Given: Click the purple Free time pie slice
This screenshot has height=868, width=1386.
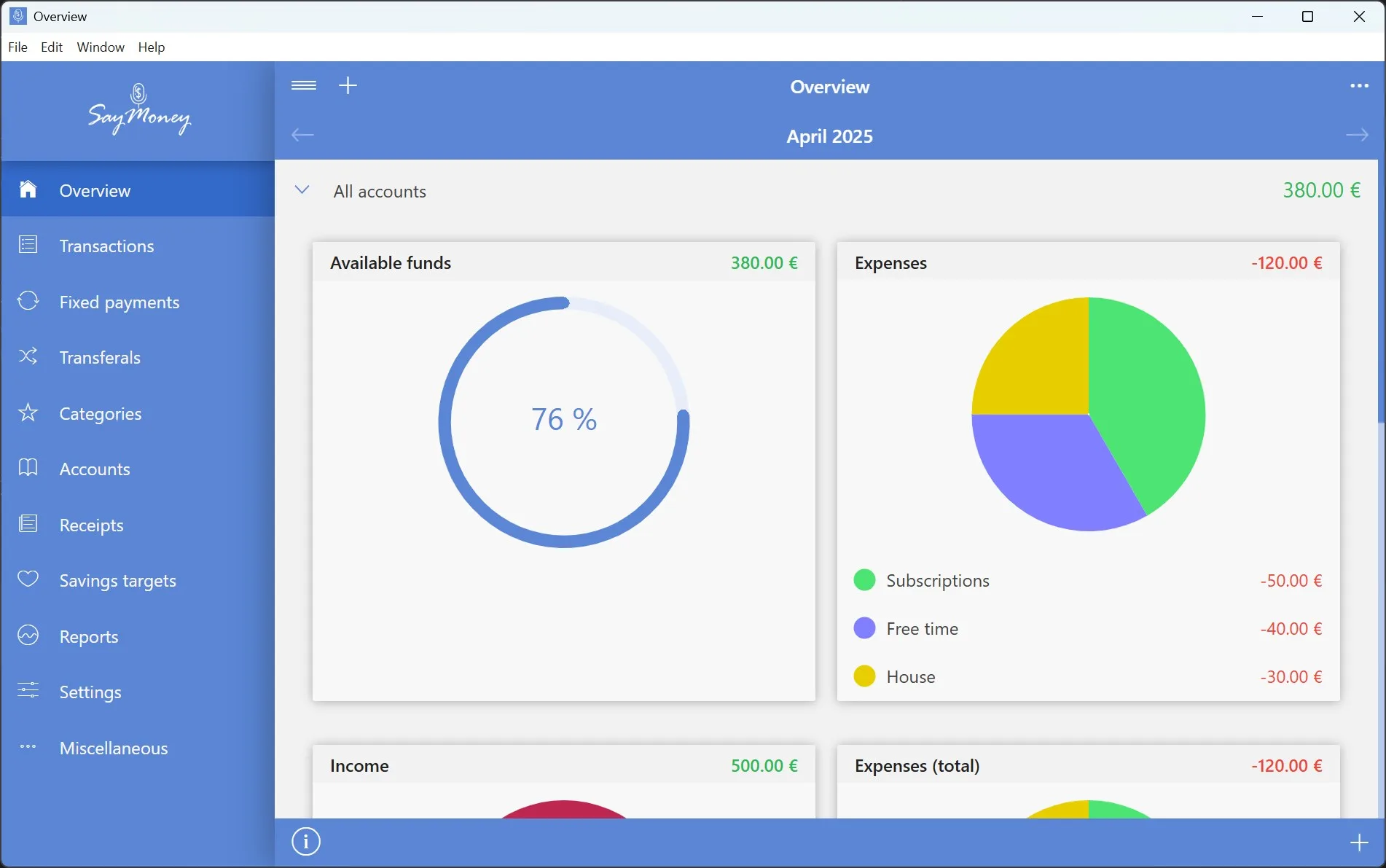Looking at the screenshot, I should [1049, 470].
